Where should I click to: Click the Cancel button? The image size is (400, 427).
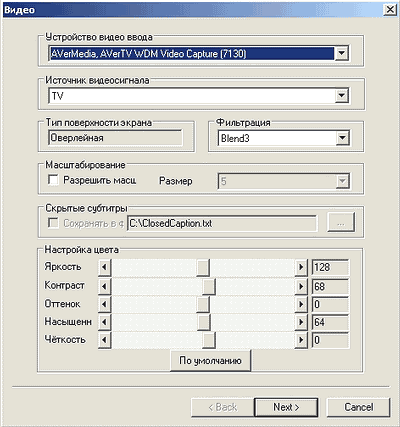(x=358, y=407)
